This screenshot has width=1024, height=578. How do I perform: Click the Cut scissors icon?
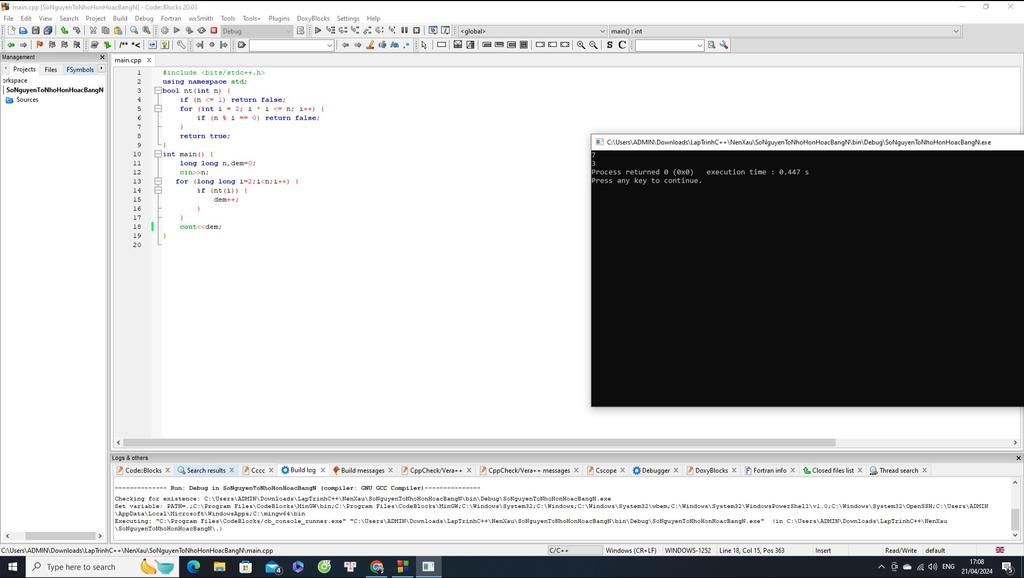point(93,31)
